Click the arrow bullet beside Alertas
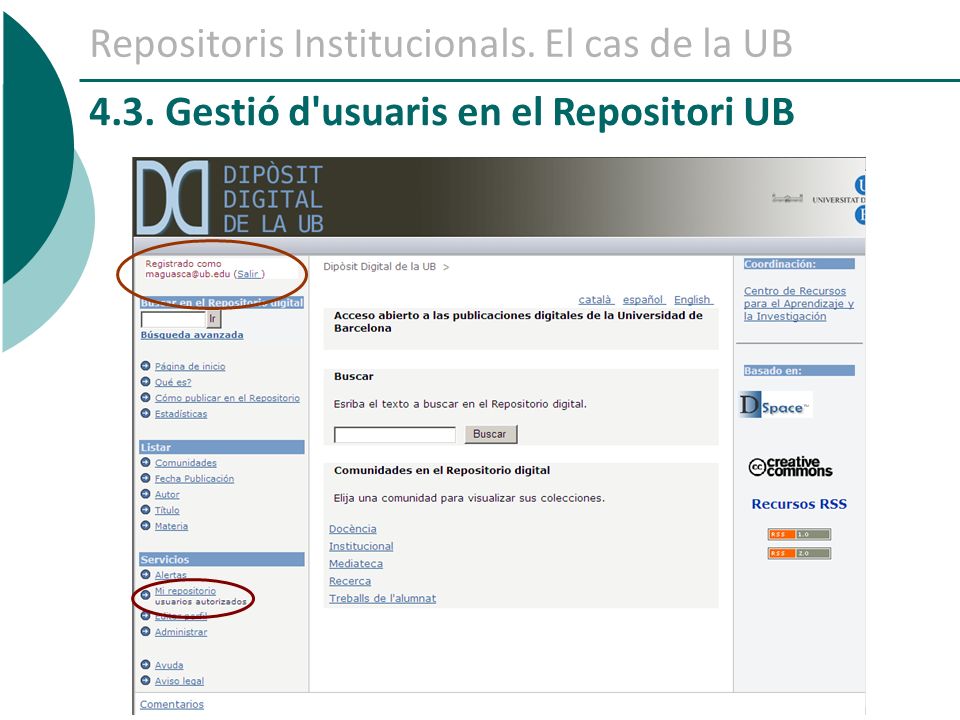Viewport: 960px width, 720px height. point(145,574)
